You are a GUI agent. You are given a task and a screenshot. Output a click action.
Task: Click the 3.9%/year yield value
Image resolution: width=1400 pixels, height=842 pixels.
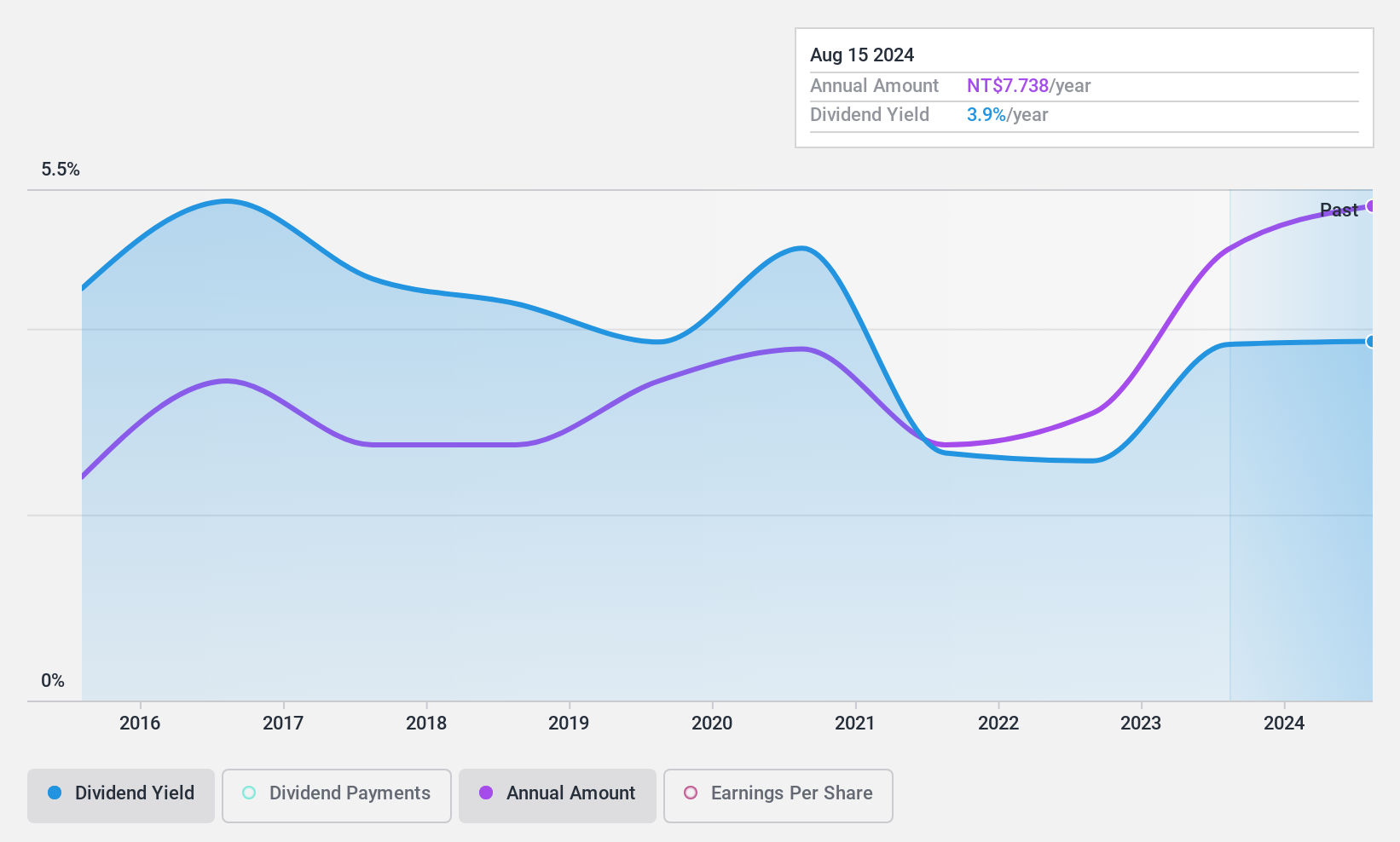click(1008, 115)
